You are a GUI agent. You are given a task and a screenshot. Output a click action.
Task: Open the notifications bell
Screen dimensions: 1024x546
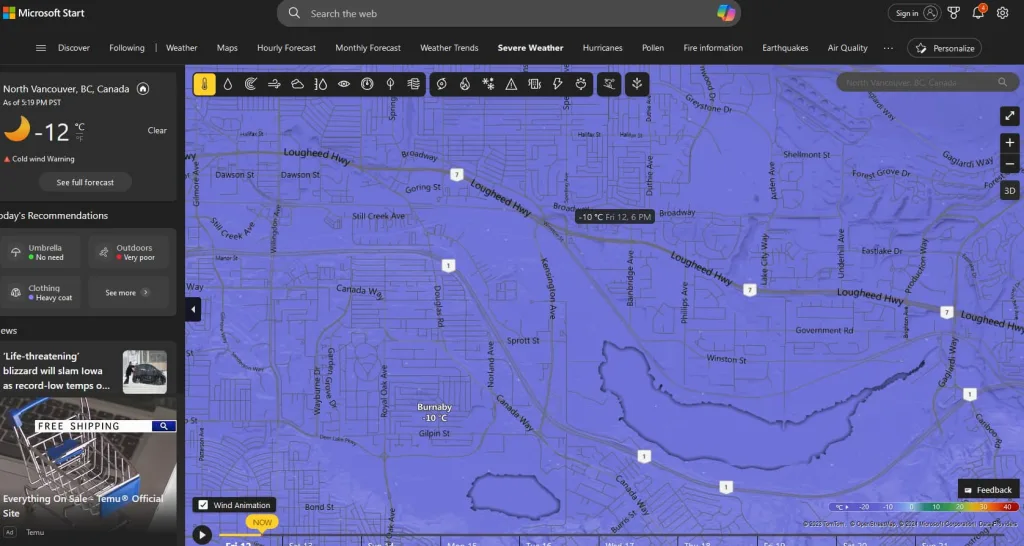(x=978, y=13)
